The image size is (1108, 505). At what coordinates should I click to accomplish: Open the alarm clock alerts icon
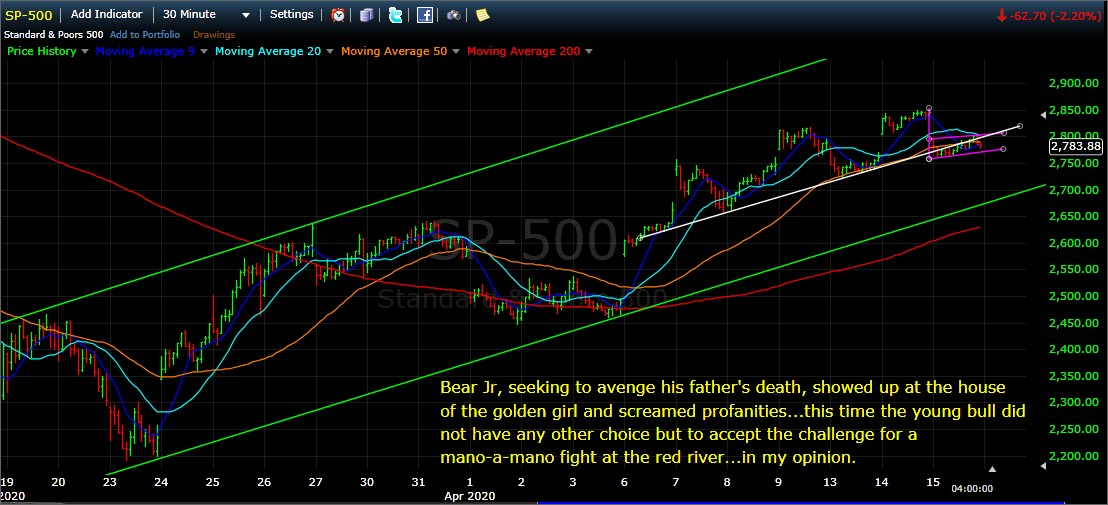338,15
